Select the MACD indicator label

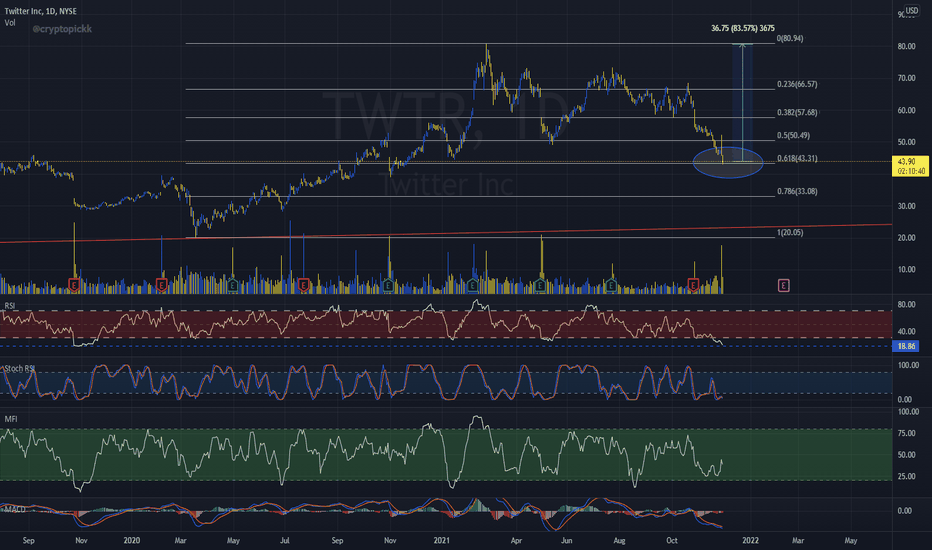[14, 509]
